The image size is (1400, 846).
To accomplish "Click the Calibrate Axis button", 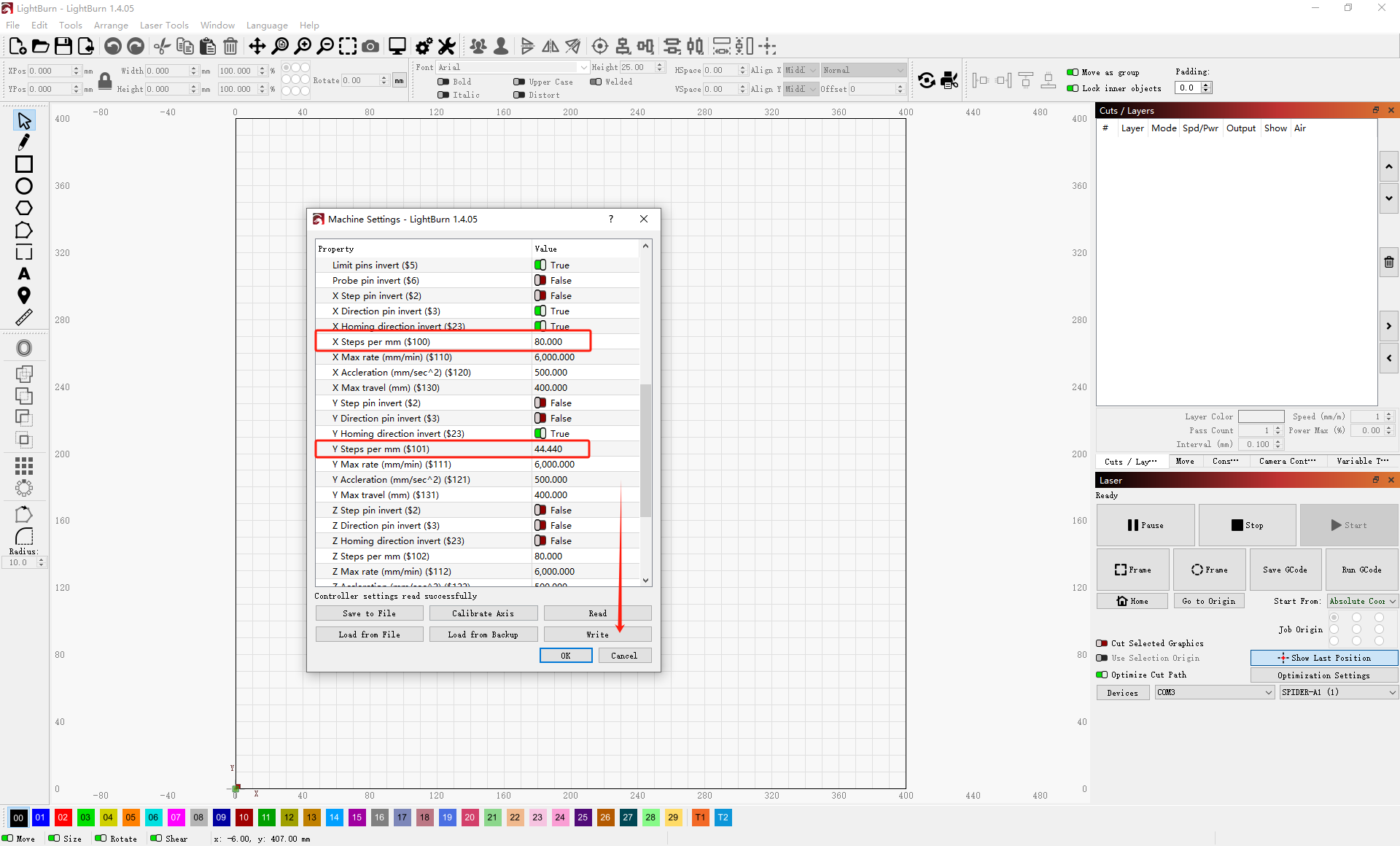I will tap(483, 613).
